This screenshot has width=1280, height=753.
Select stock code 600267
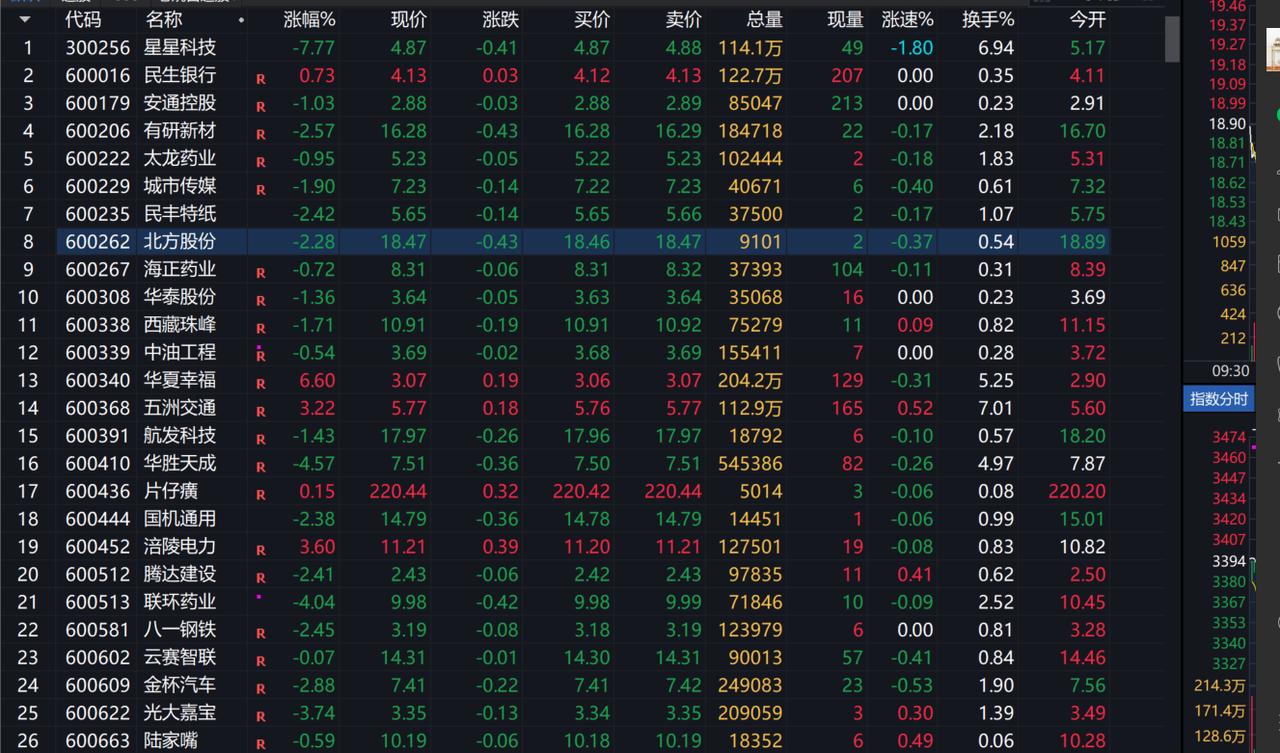98,269
